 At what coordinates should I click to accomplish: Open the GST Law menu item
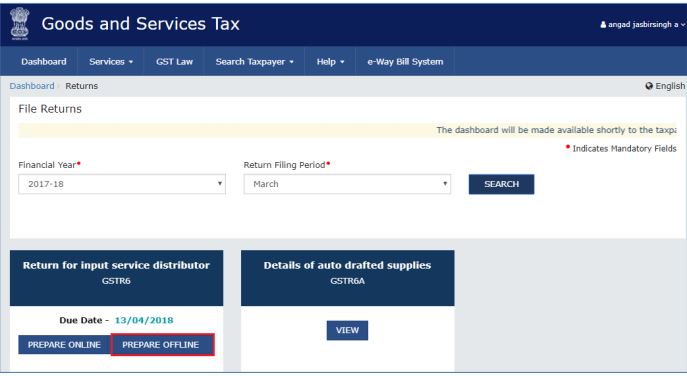pyautogui.click(x=174, y=62)
